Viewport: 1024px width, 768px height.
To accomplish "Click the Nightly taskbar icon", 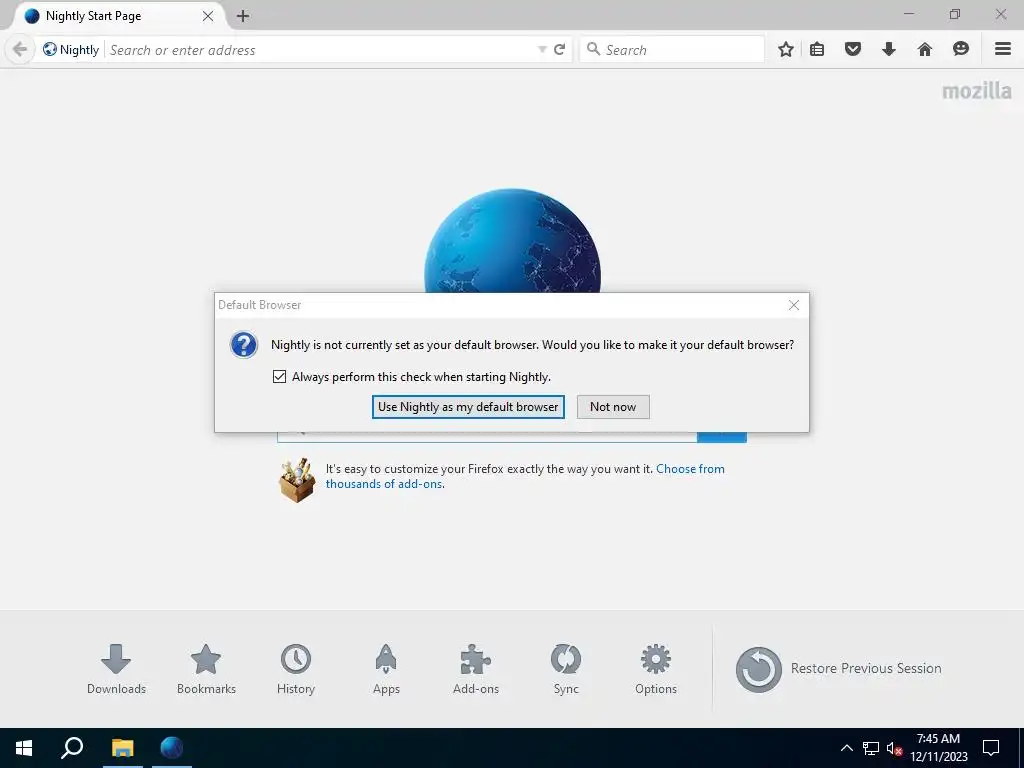I will [x=172, y=748].
